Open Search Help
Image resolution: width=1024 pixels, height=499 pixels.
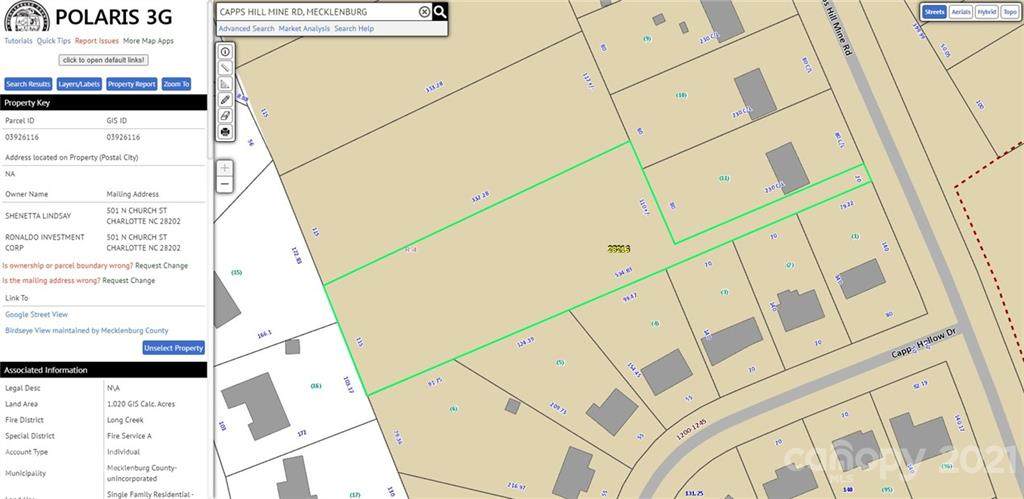[x=354, y=29]
